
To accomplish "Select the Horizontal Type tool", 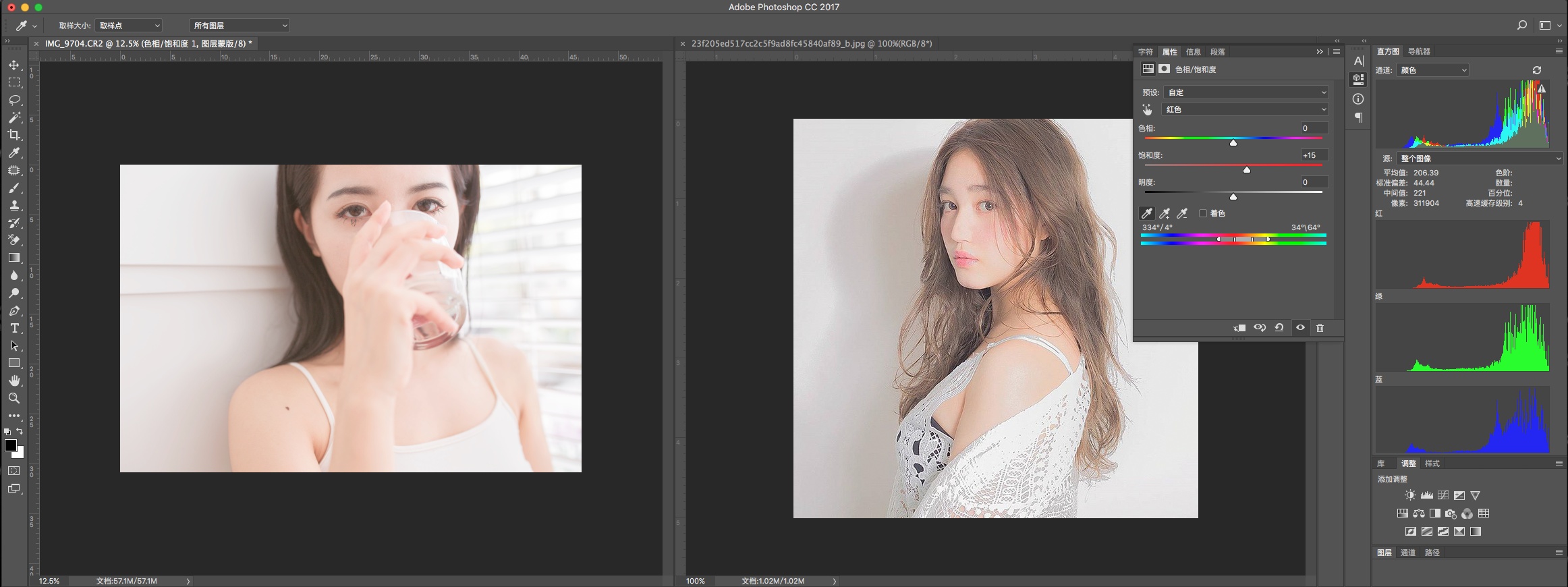I will tap(14, 328).
